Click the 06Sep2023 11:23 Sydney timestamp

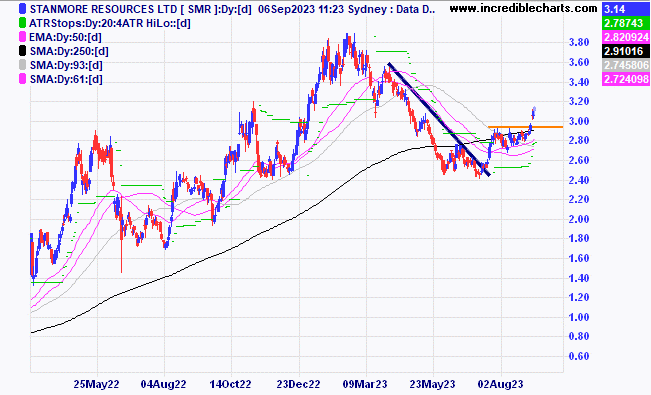point(326,9)
